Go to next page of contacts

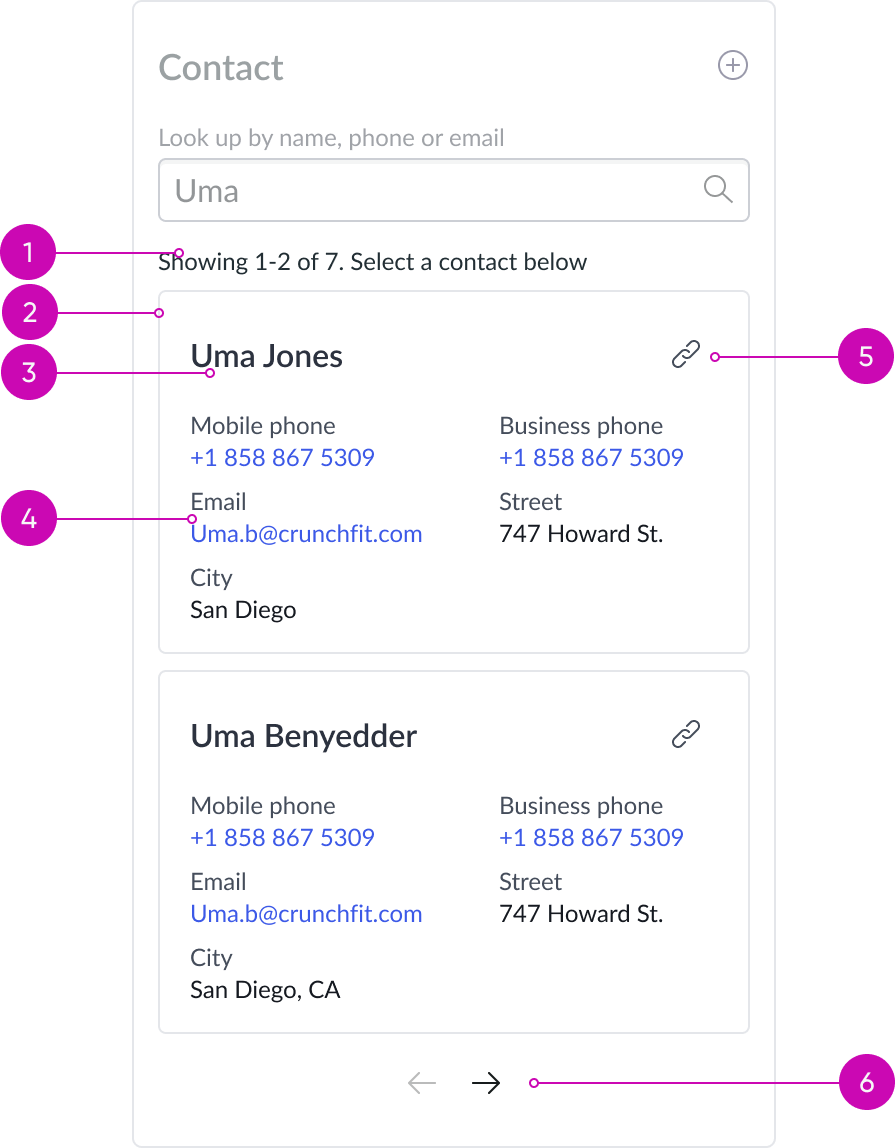pos(486,1083)
